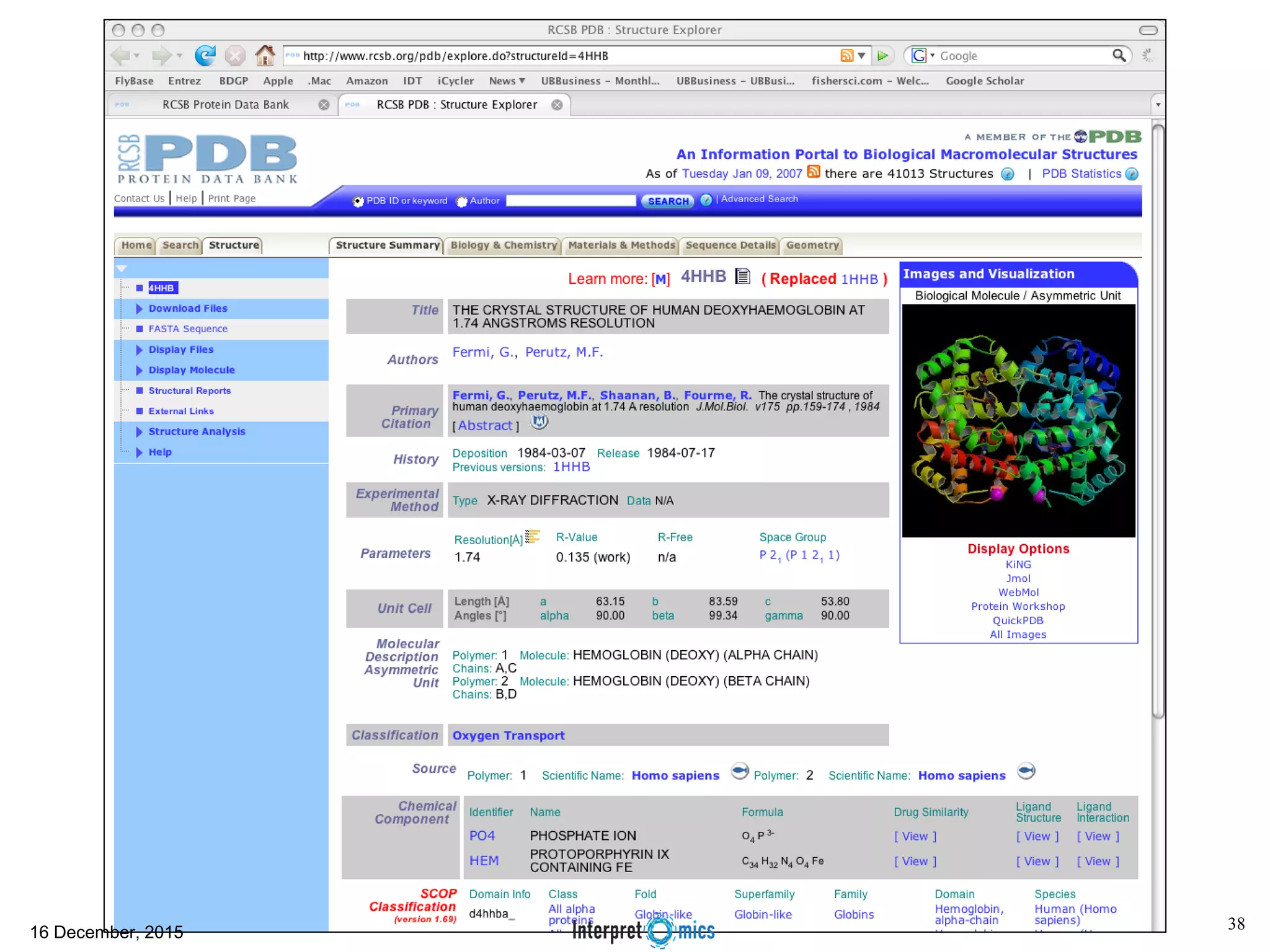Click the Google search magnifier icon
This screenshot has width=1270, height=952.
coord(1119,56)
